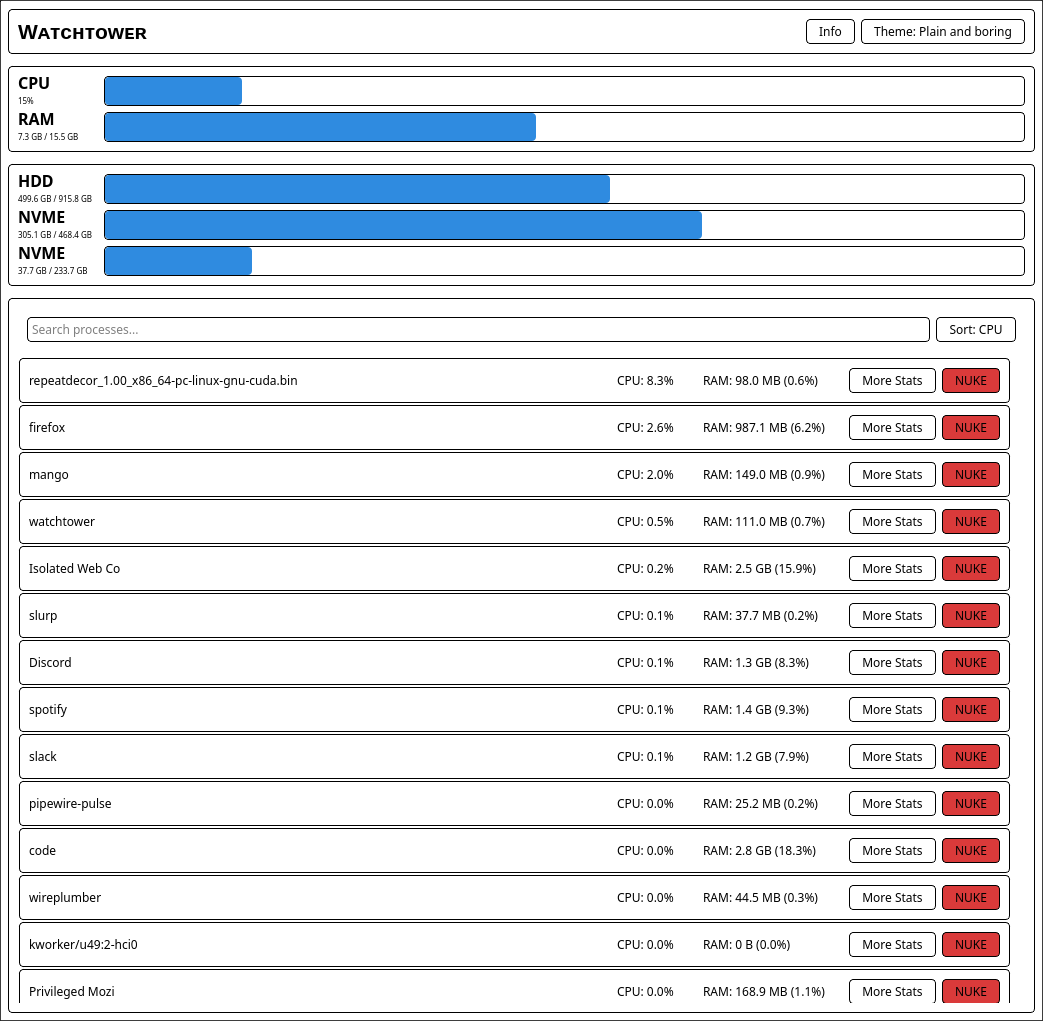Open More Stats for pipewire-pulse
Viewport: 1043px width, 1021px height.
(892, 804)
